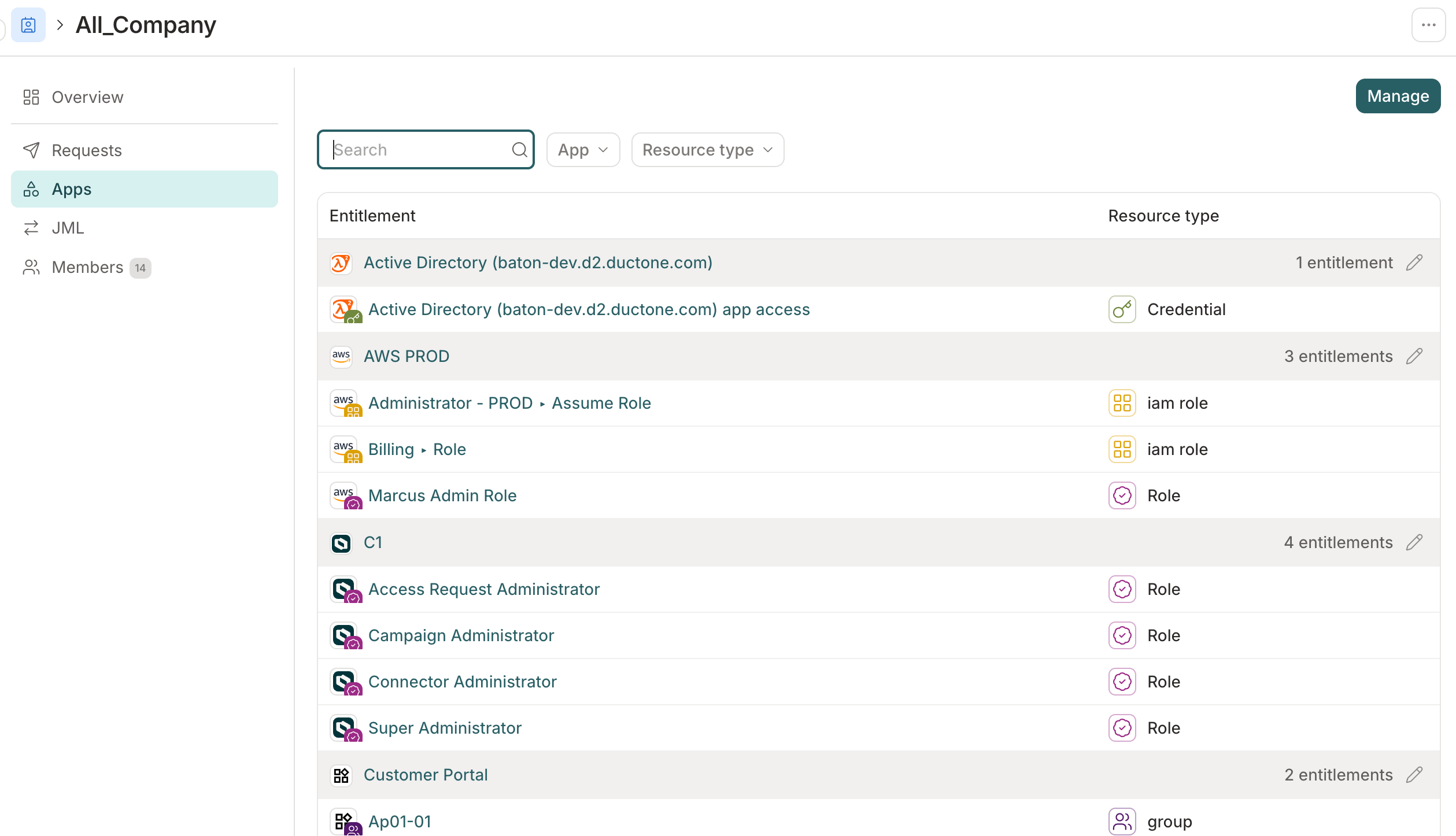Click app icon beside Ap01-01
This screenshot has height=836, width=1456.
click(x=346, y=822)
